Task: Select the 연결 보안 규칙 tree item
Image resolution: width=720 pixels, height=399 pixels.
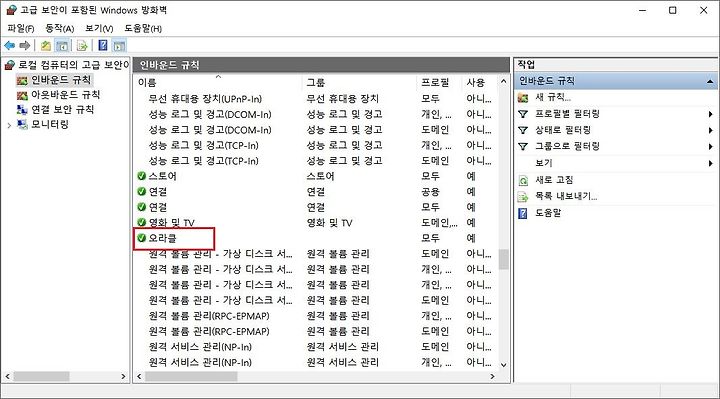Action: (62, 110)
